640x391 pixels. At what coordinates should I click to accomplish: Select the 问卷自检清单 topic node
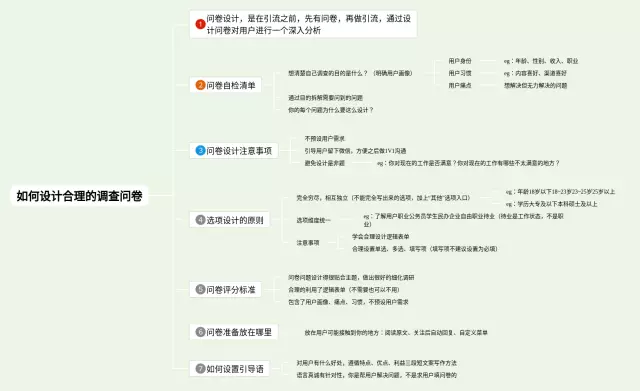[225, 85]
